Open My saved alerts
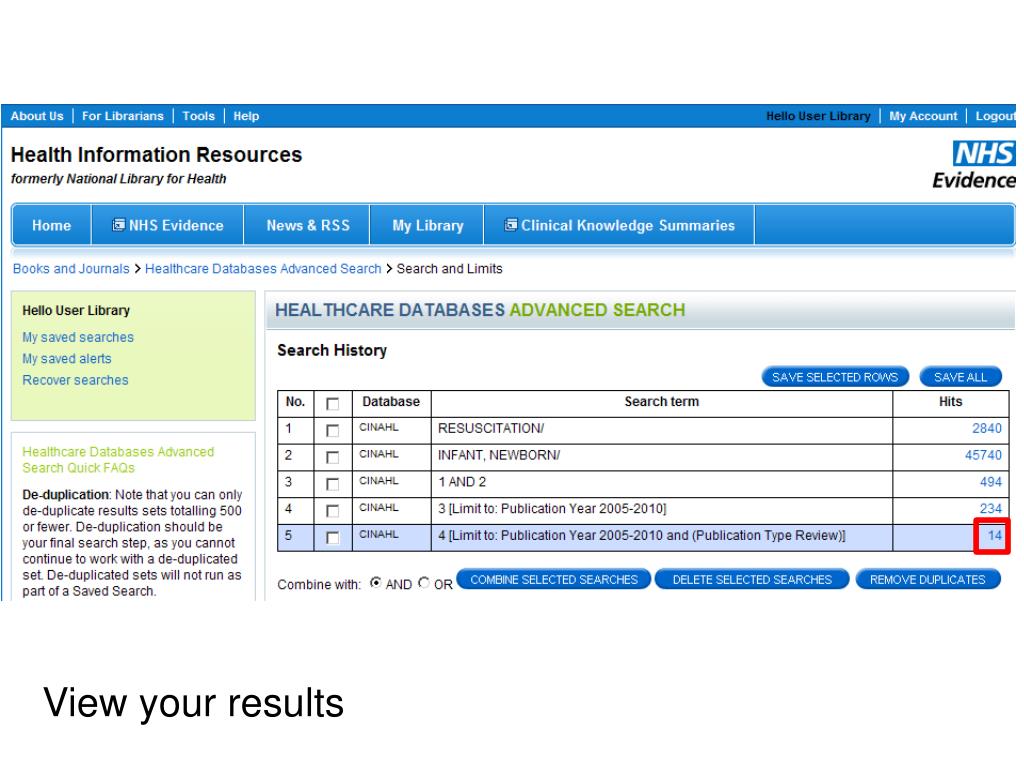This screenshot has height=768, width=1024. (x=67, y=359)
